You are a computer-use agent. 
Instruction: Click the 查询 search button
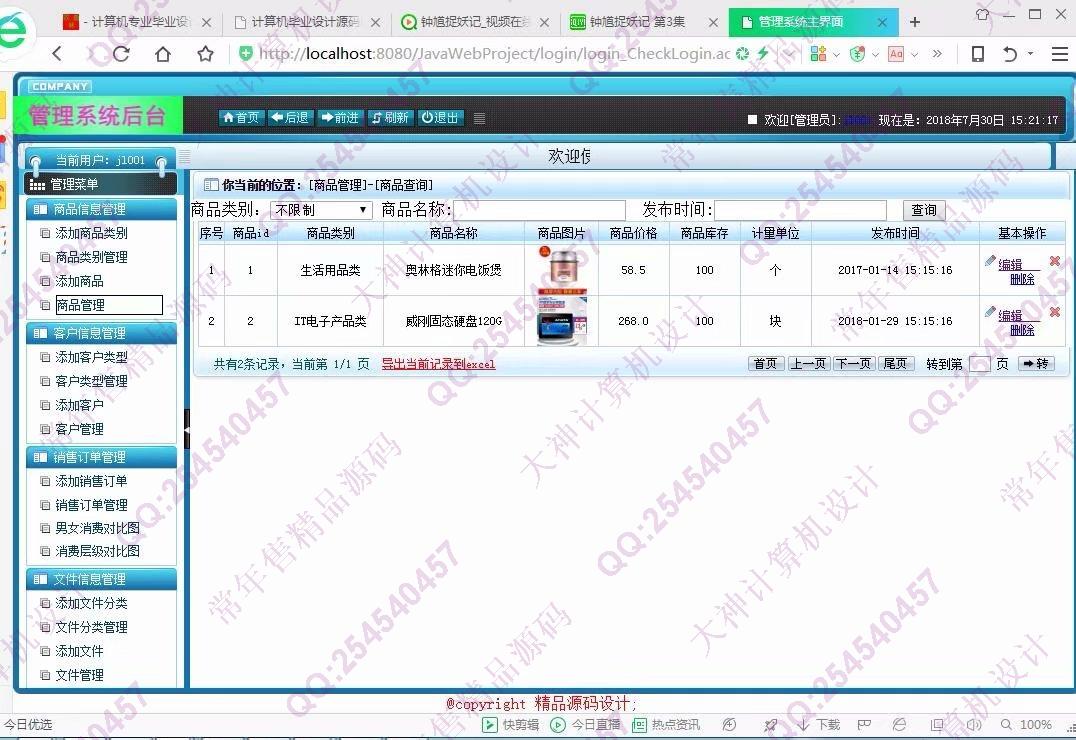click(924, 210)
